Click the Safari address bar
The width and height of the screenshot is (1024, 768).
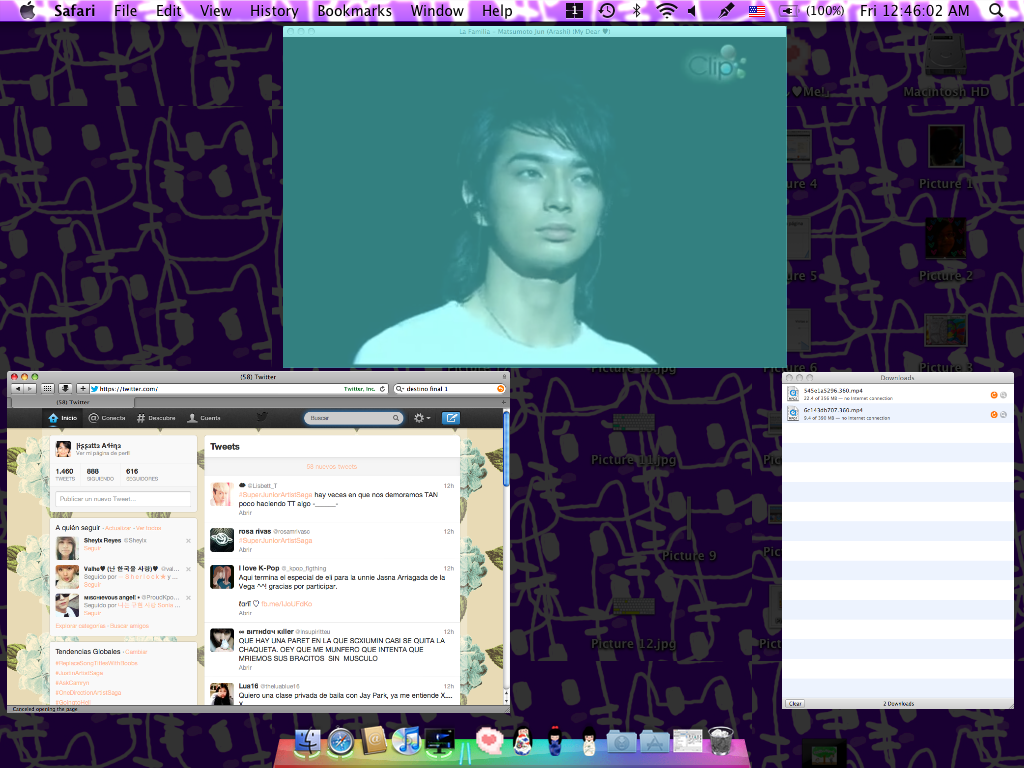238,389
